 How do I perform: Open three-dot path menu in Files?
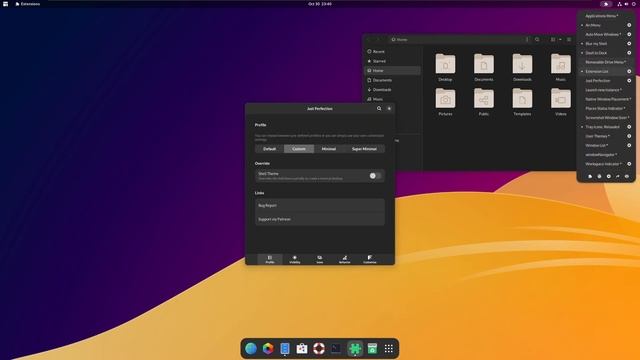click(x=527, y=40)
